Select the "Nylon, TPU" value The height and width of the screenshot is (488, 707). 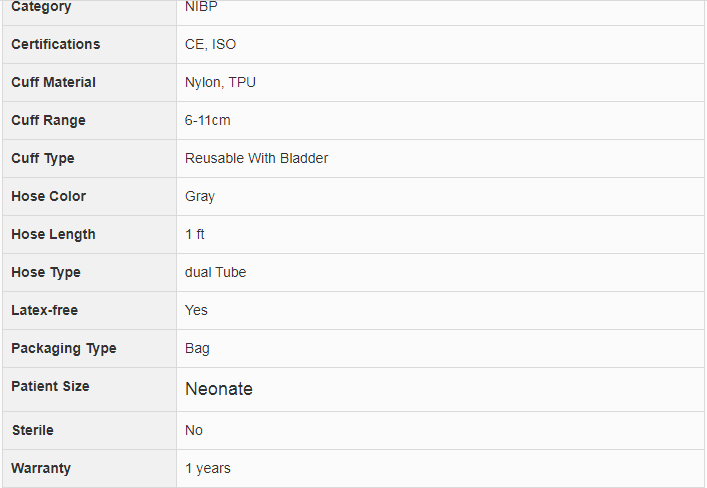220,82
